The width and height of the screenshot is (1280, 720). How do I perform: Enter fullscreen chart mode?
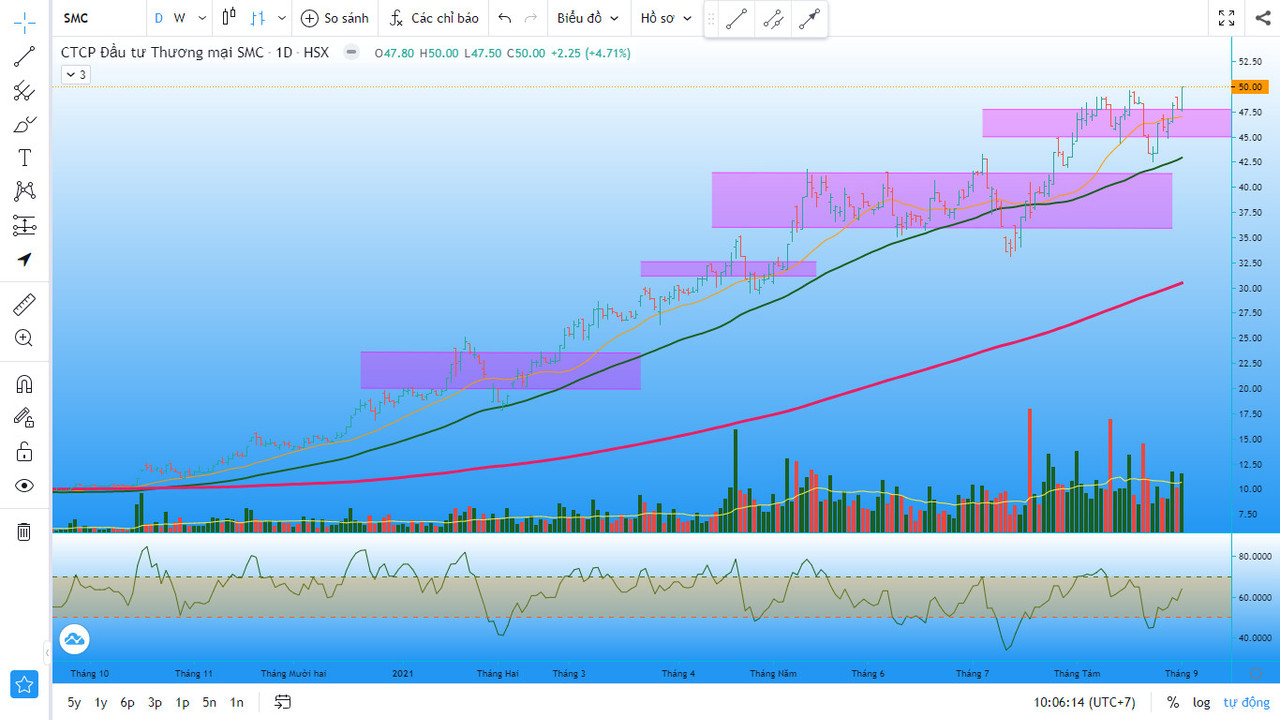coord(1226,18)
